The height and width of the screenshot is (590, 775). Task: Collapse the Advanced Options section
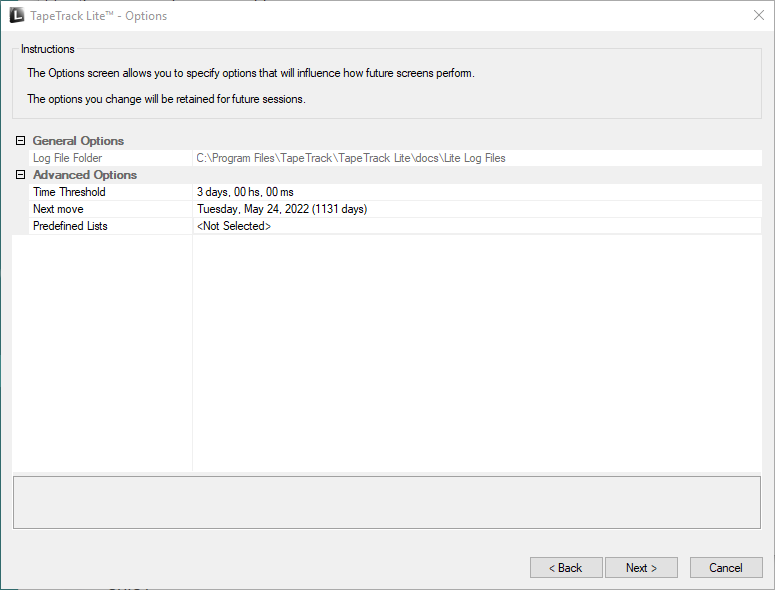pos(20,175)
